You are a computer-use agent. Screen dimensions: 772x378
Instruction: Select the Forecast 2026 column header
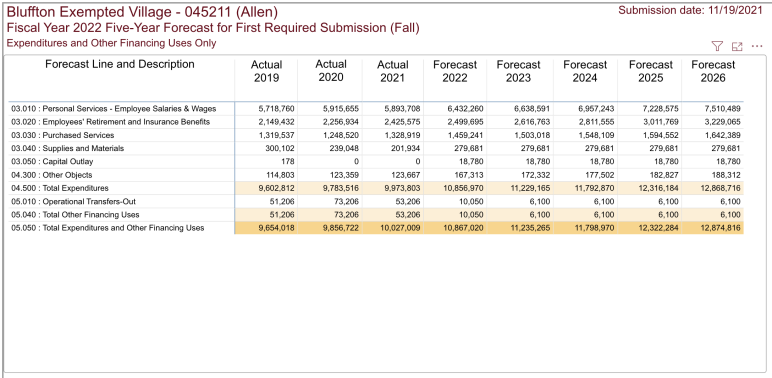[713, 71]
